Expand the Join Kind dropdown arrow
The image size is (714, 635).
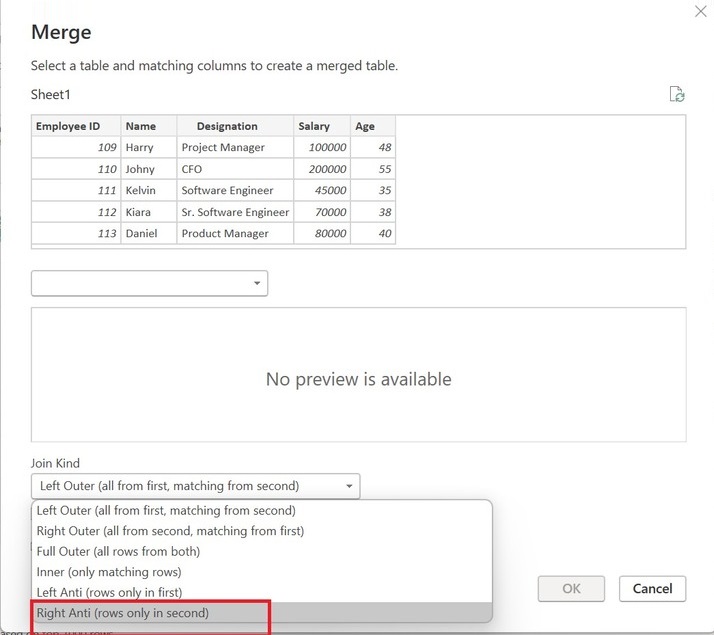coord(349,487)
